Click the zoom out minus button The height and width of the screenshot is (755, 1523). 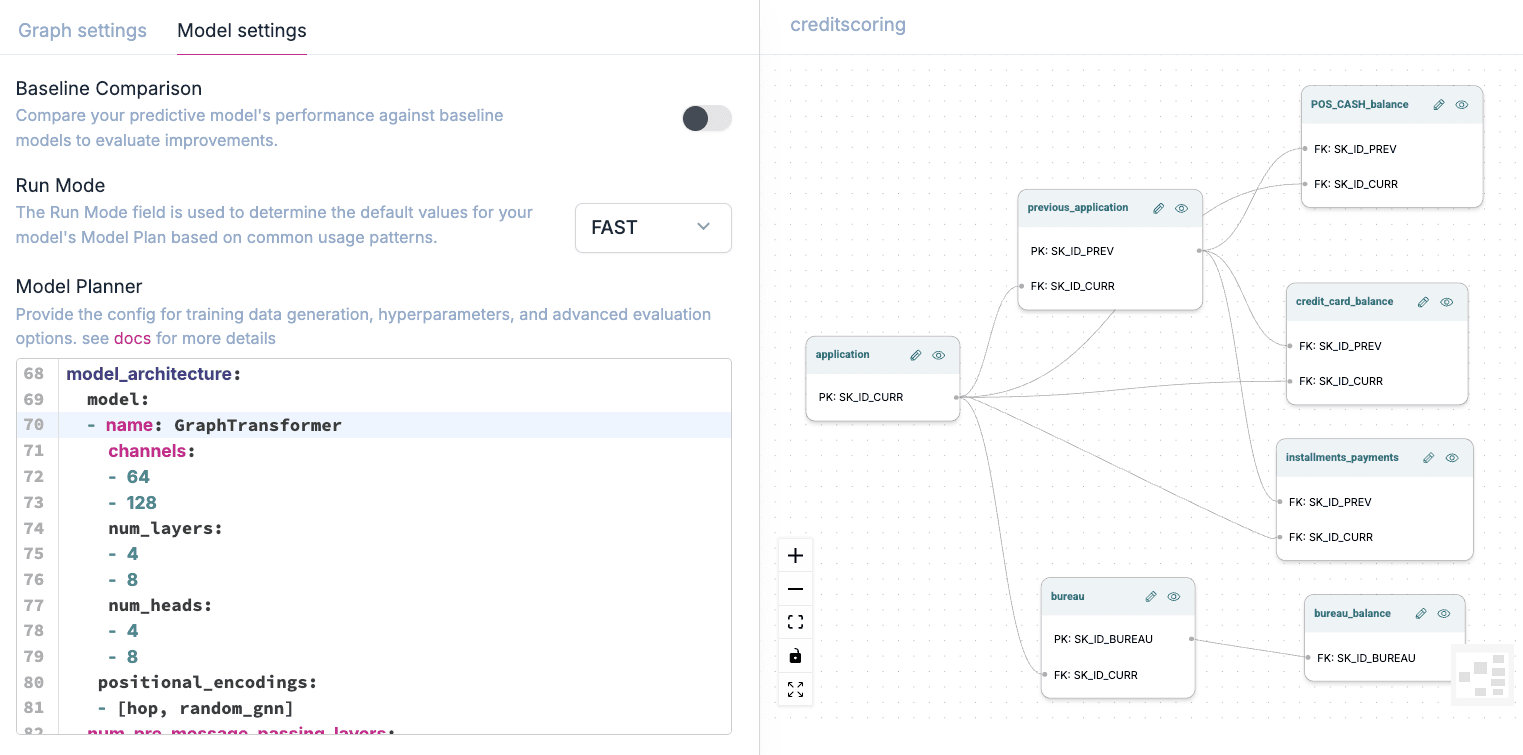[795, 590]
